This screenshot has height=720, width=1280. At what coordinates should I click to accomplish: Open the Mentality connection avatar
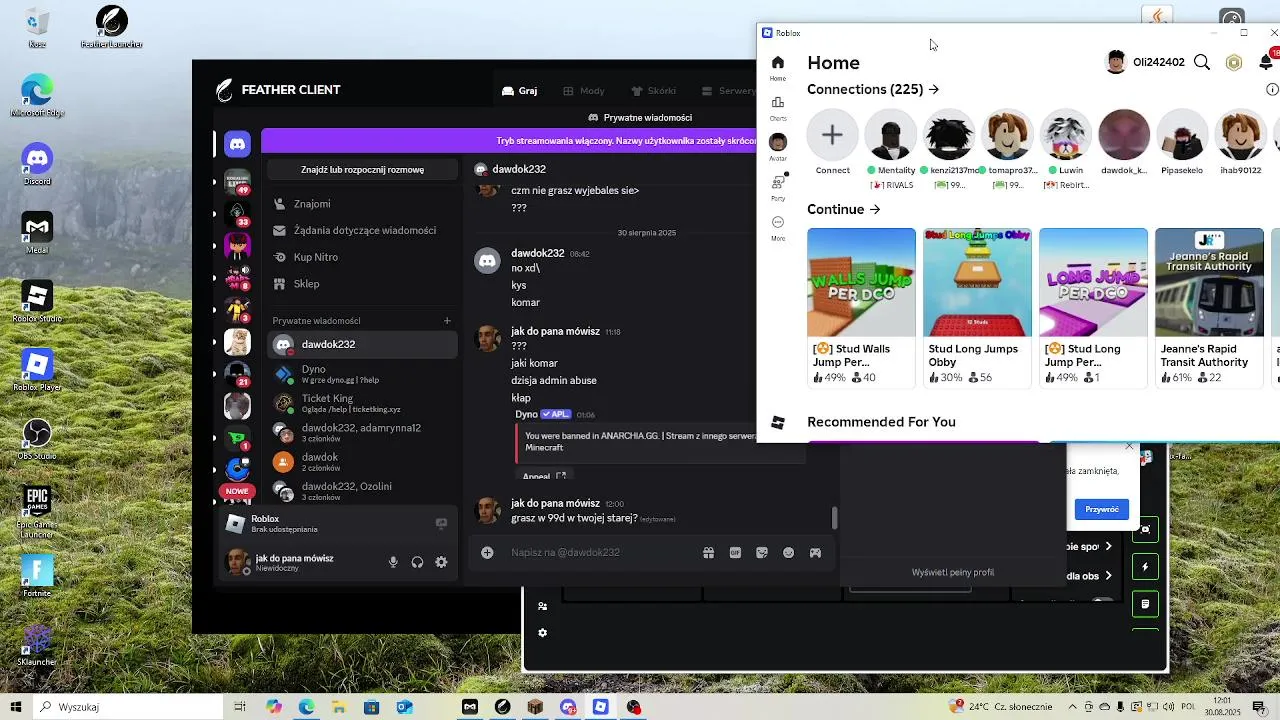pos(890,134)
